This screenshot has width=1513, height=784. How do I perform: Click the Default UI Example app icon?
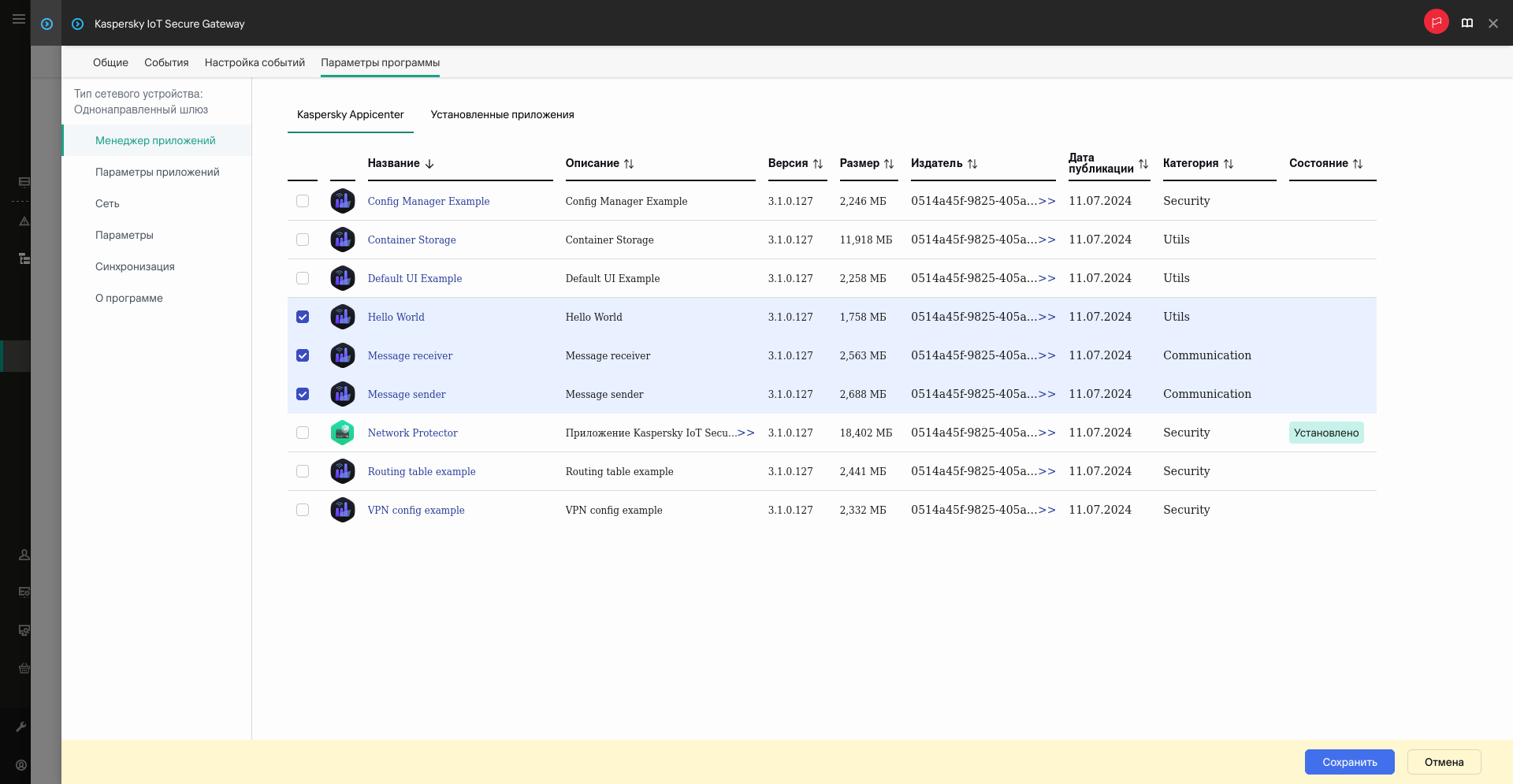[342, 278]
